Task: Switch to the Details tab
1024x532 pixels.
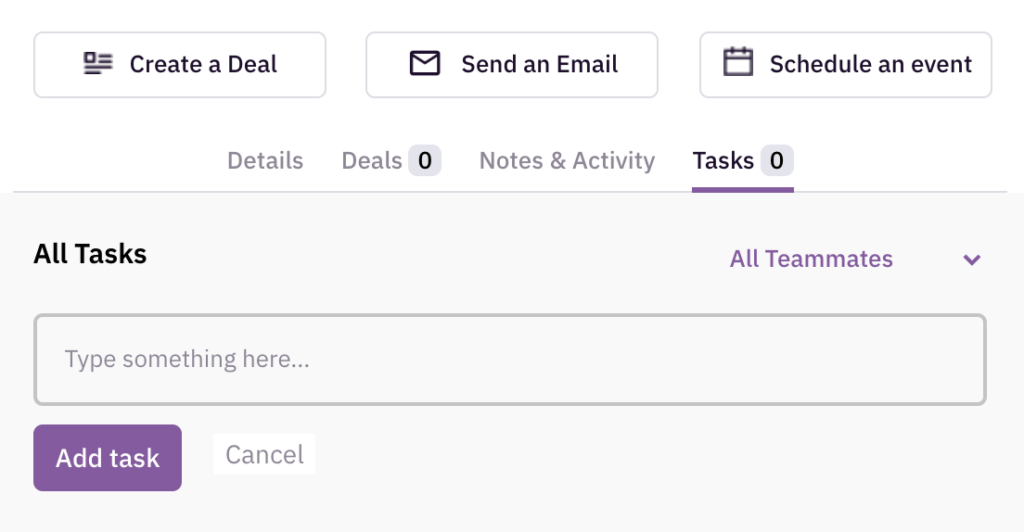Action: pyautogui.click(x=265, y=161)
